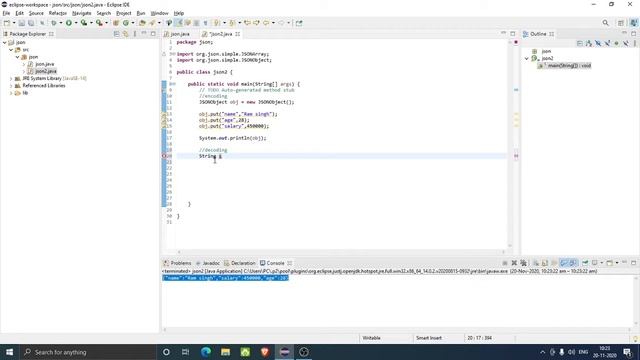Click the search magnifier in top right
This screenshot has height=360, width=640.
pyautogui.click(x=605, y=23)
